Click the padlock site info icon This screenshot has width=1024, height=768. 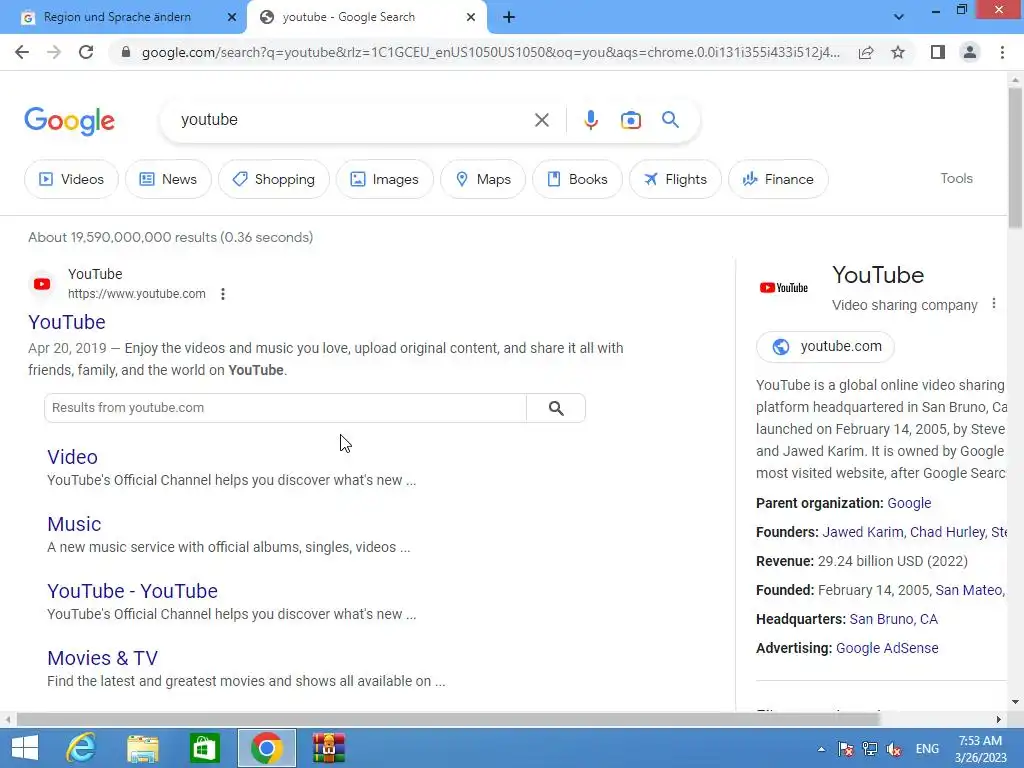pos(126,52)
